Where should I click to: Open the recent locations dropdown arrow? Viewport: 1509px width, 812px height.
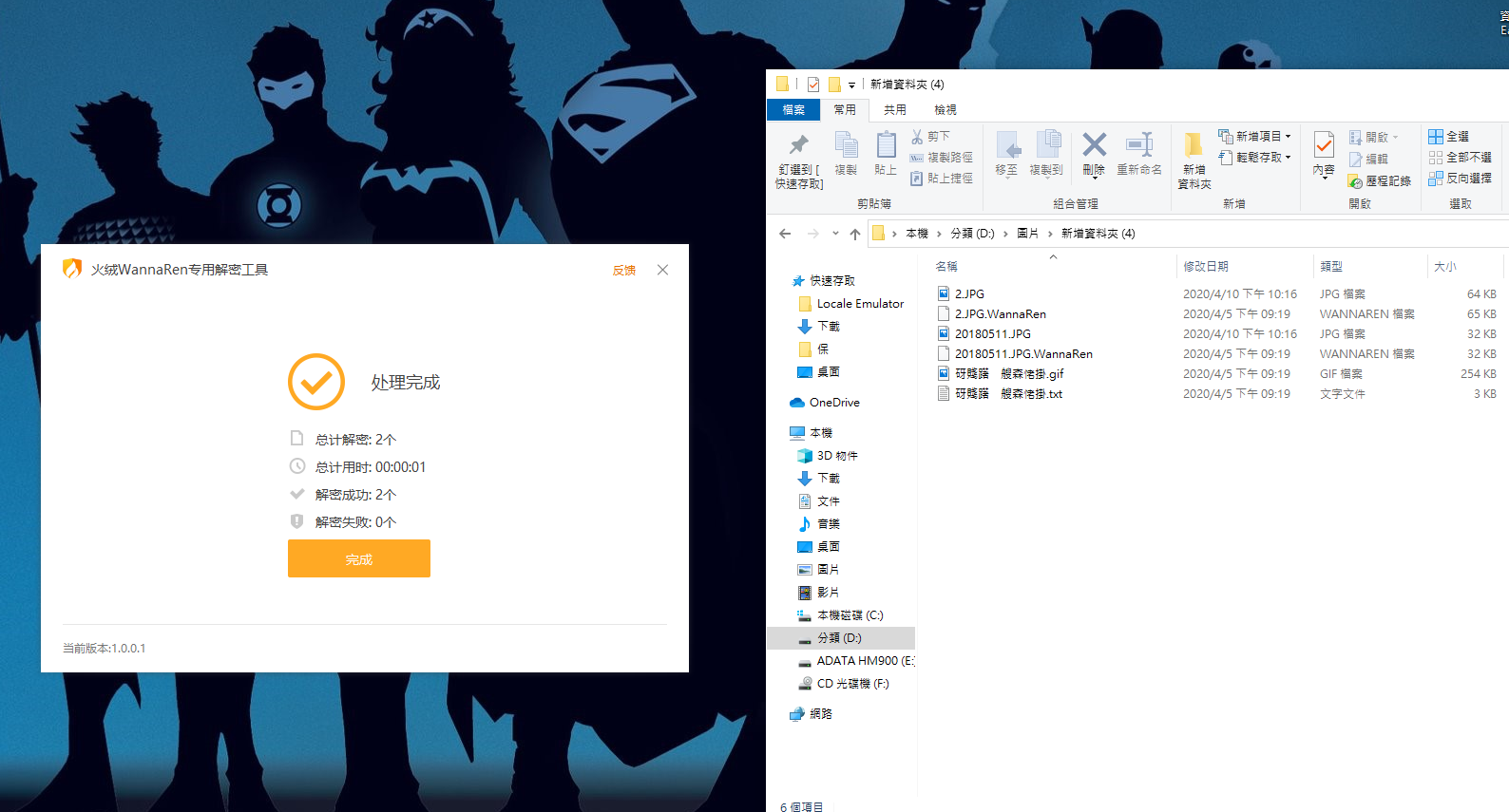[x=835, y=234]
